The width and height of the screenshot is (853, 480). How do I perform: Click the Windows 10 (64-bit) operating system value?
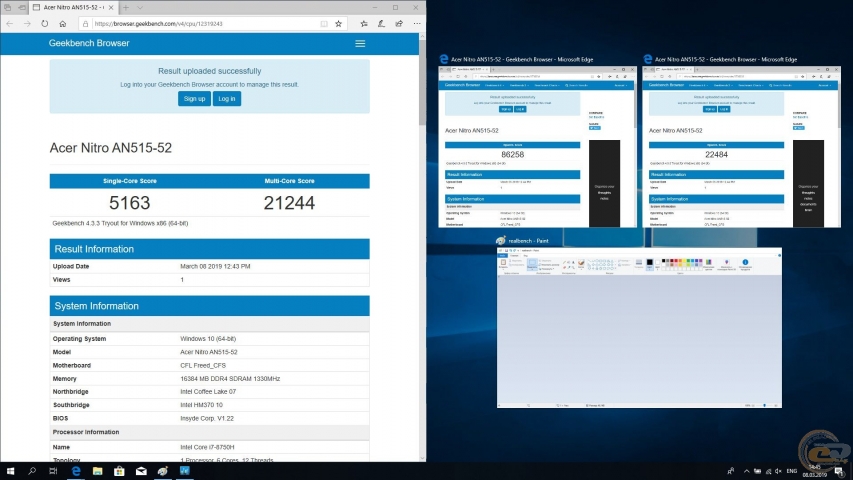point(208,339)
